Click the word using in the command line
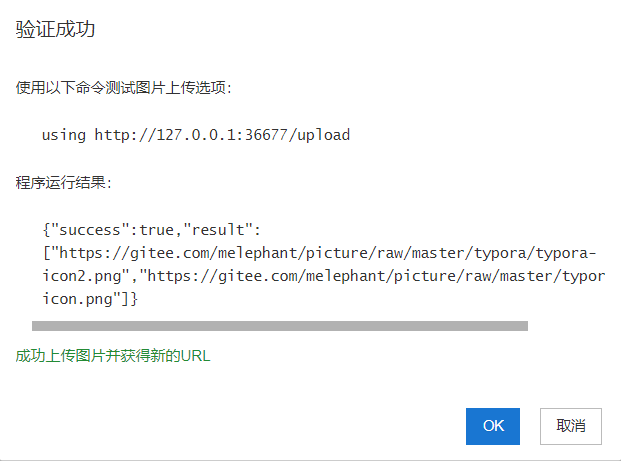Image resolution: width=621 pixels, height=461 pixels. point(64,135)
